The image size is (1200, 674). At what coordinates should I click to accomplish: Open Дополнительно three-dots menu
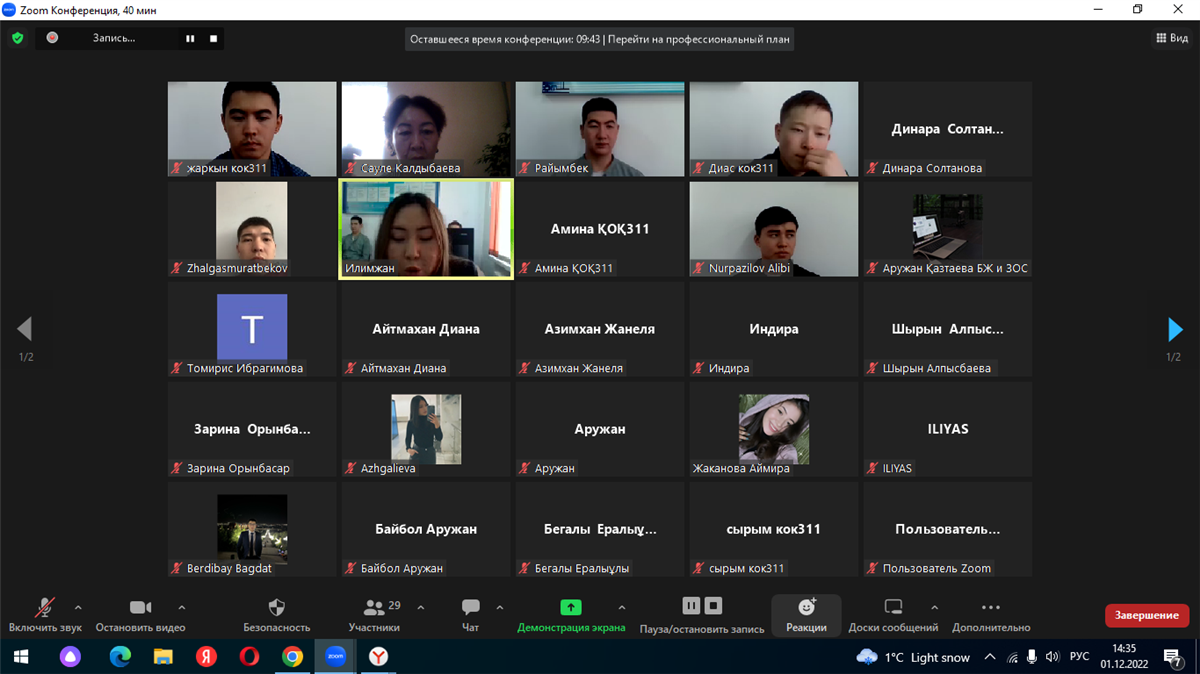(x=990, y=608)
